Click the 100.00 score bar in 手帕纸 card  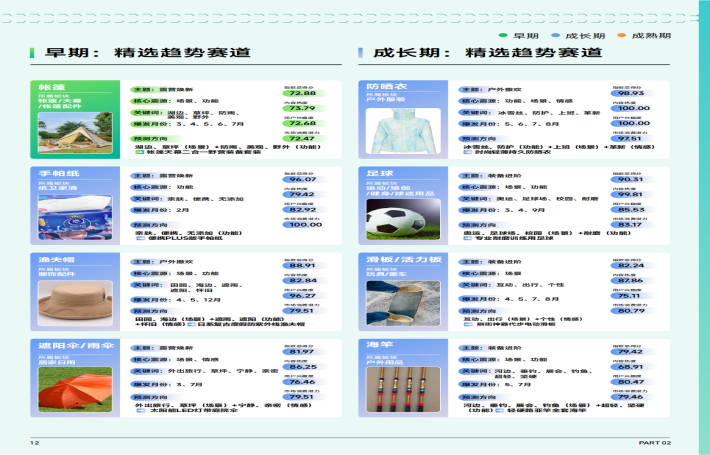click(x=301, y=225)
